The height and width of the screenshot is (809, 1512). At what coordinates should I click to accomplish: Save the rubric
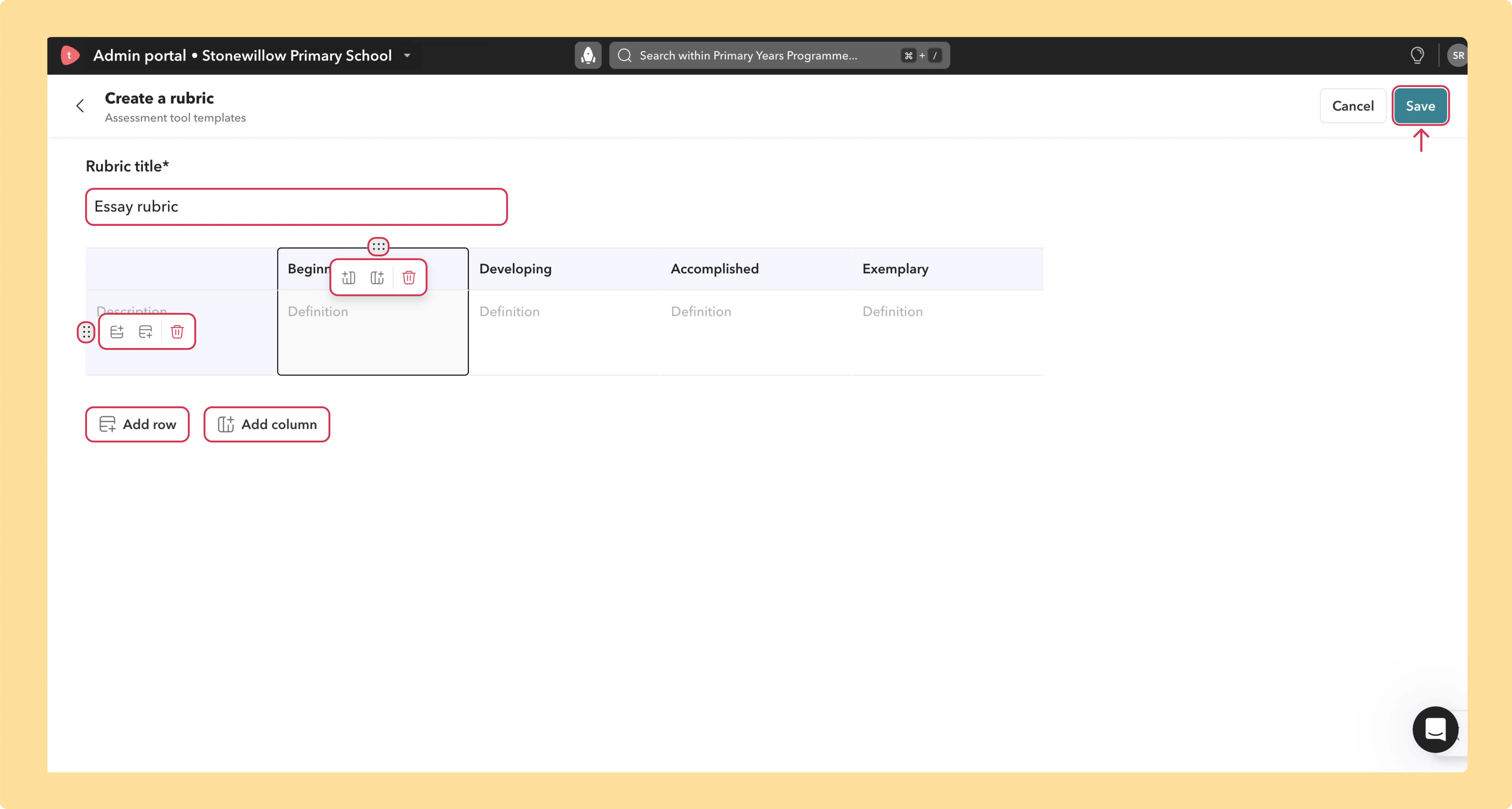(x=1420, y=106)
